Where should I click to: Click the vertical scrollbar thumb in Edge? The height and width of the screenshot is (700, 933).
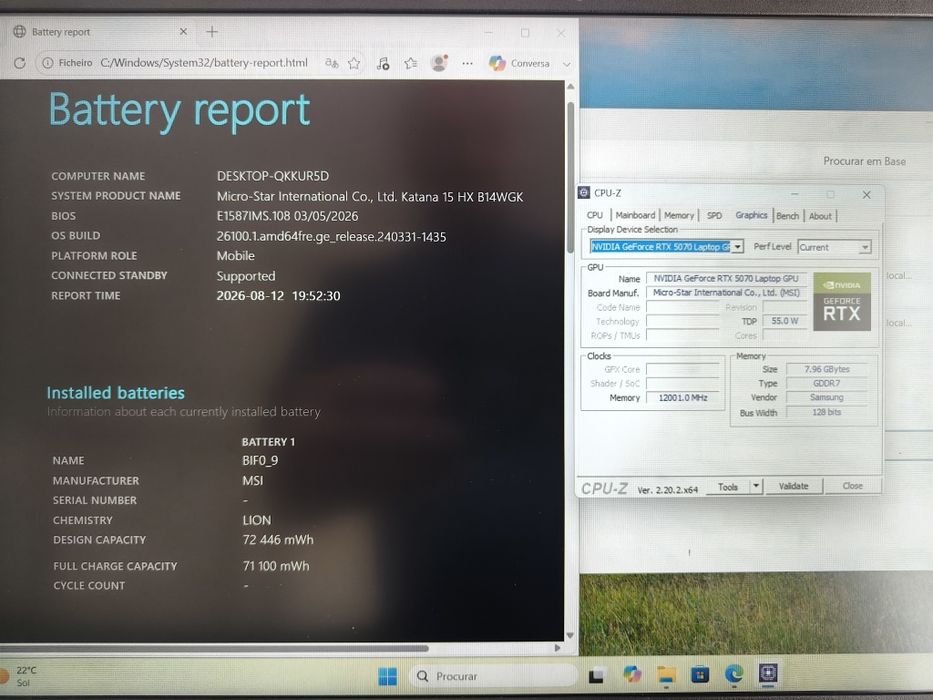coord(571,177)
